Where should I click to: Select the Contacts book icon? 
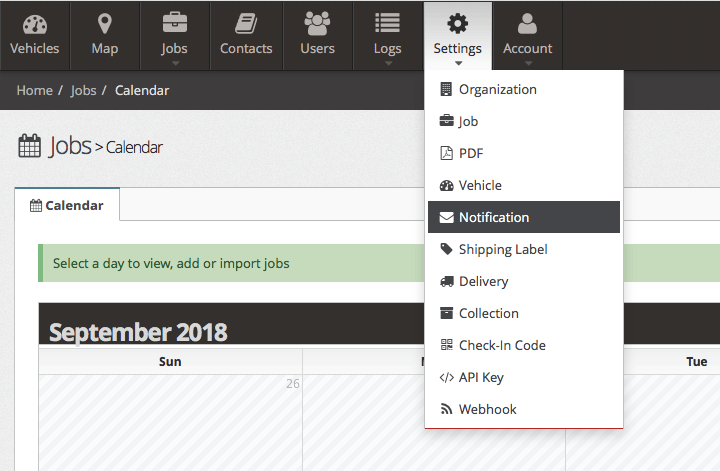tap(246, 23)
